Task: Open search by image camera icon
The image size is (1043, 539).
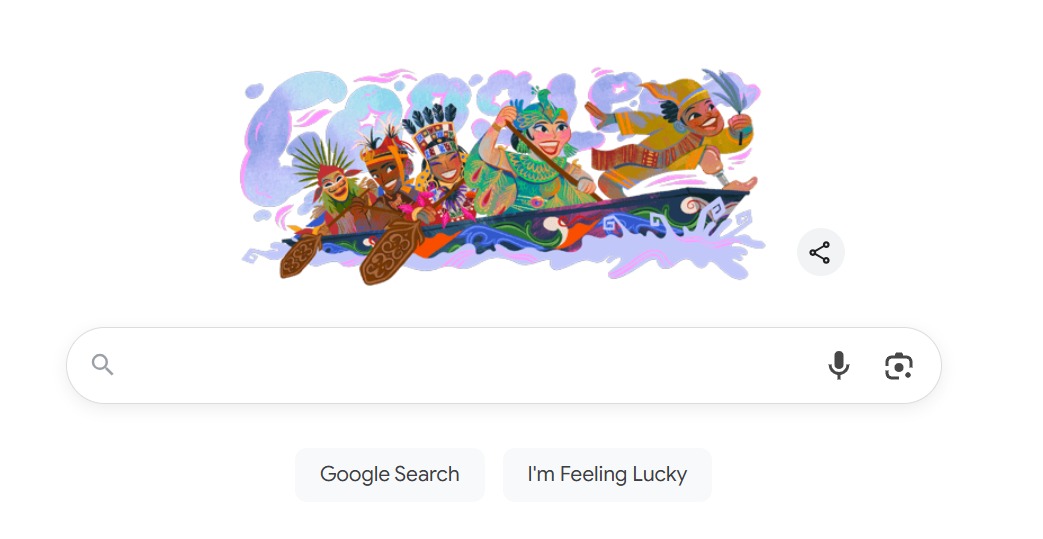Action: pos(899,366)
